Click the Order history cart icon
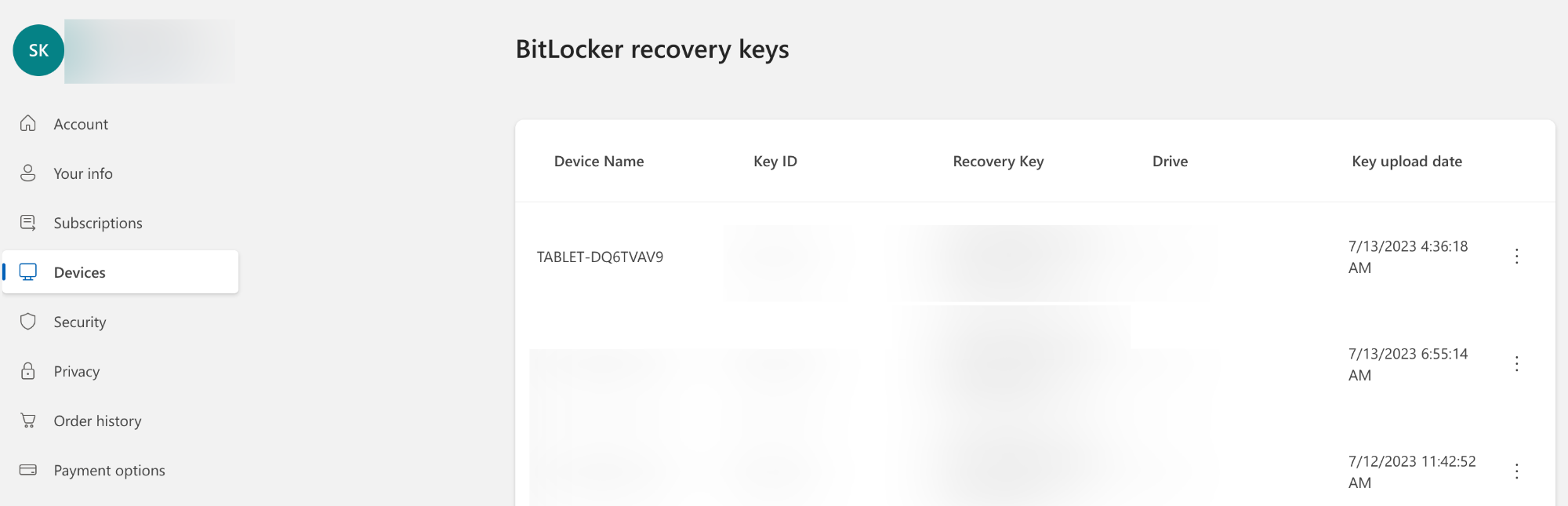Screen dimensions: 1568x506 28,420
